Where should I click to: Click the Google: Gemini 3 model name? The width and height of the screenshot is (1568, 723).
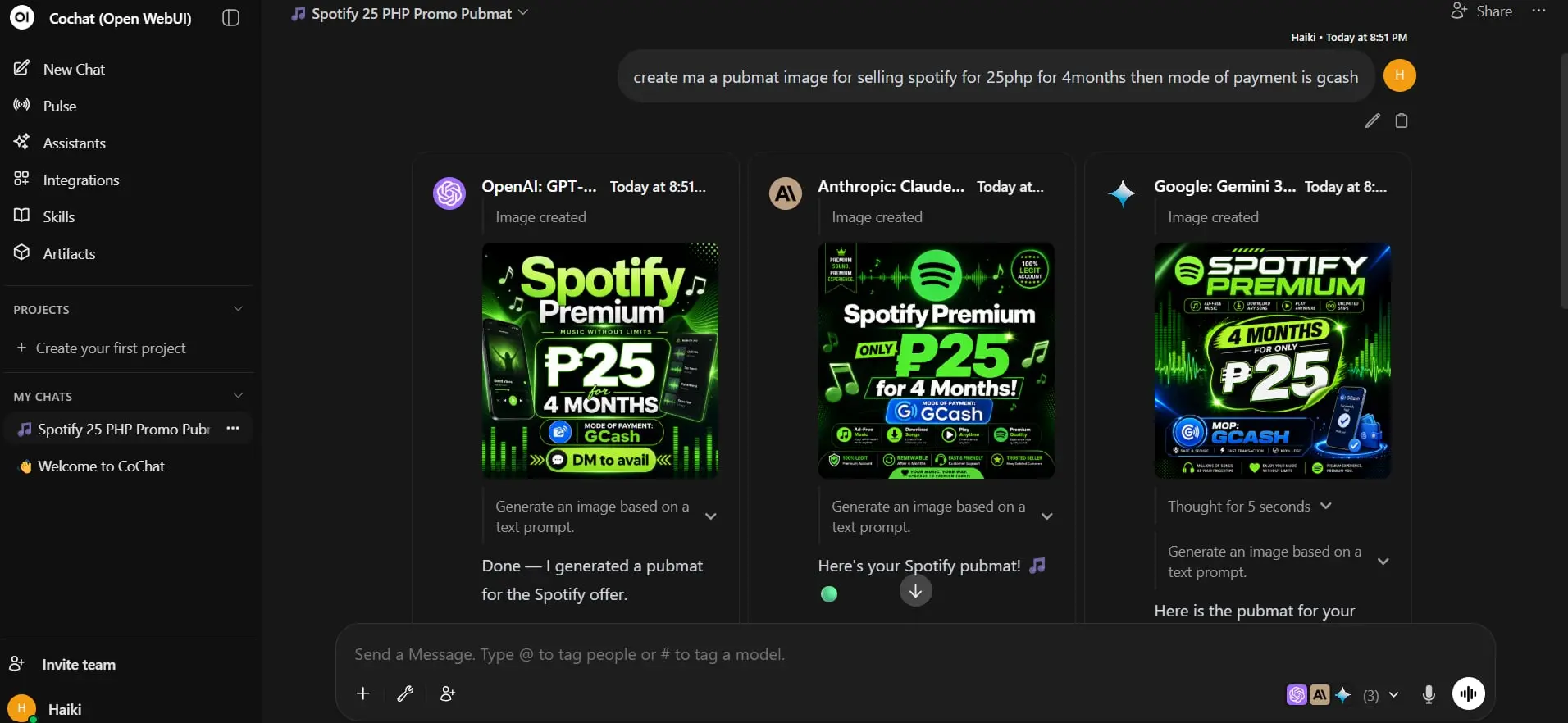coord(1224,186)
